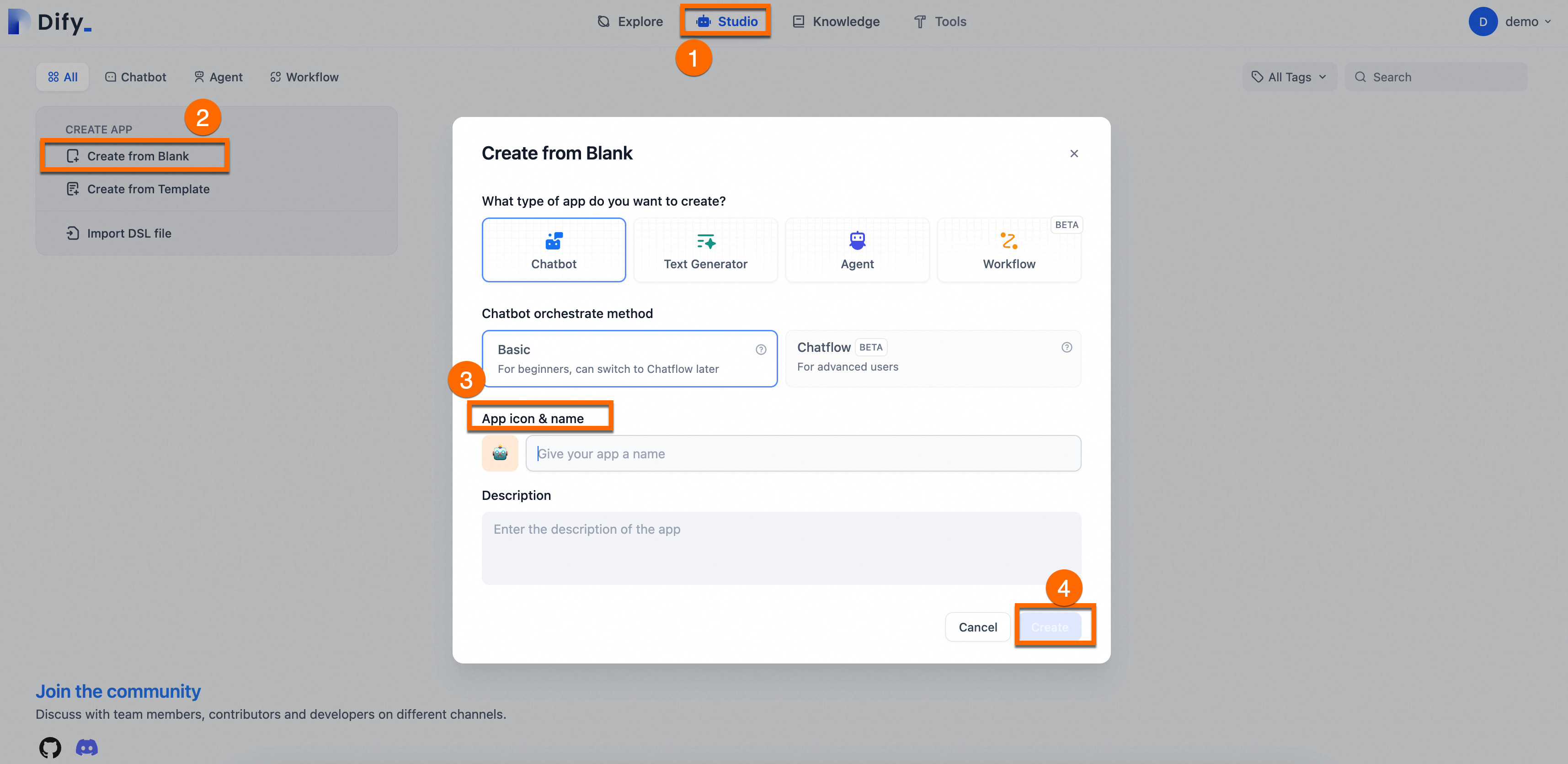Image resolution: width=1568 pixels, height=764 pixels.
Task: Click the robot app icon picker
Action: (x=500, y=453)
